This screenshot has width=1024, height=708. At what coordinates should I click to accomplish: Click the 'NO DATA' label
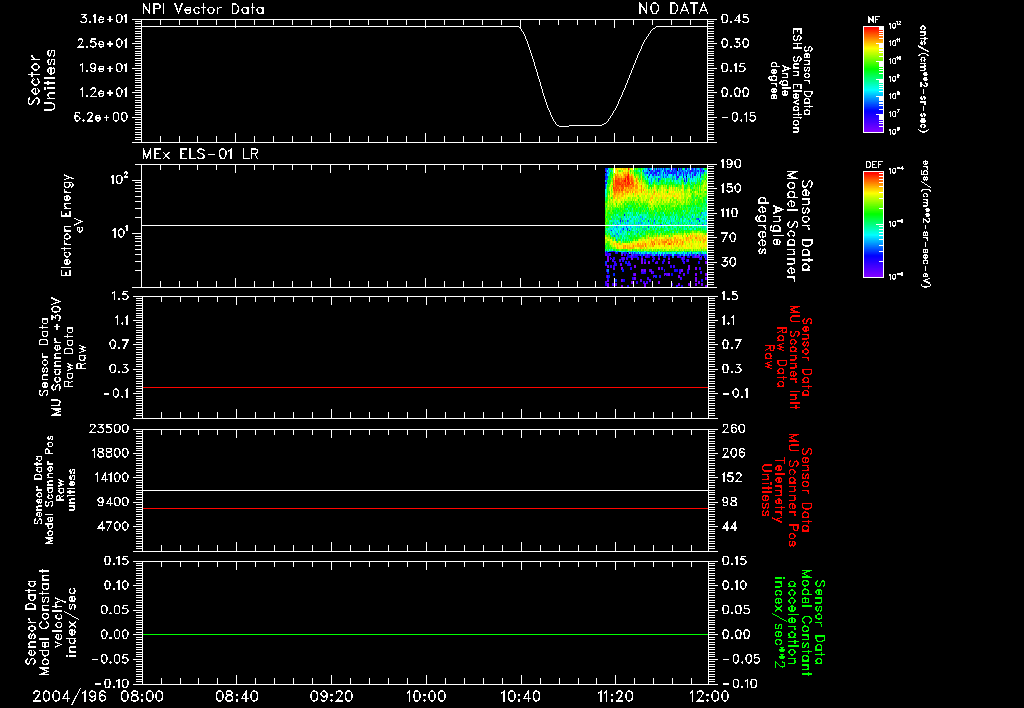click(x=673, y=8)
